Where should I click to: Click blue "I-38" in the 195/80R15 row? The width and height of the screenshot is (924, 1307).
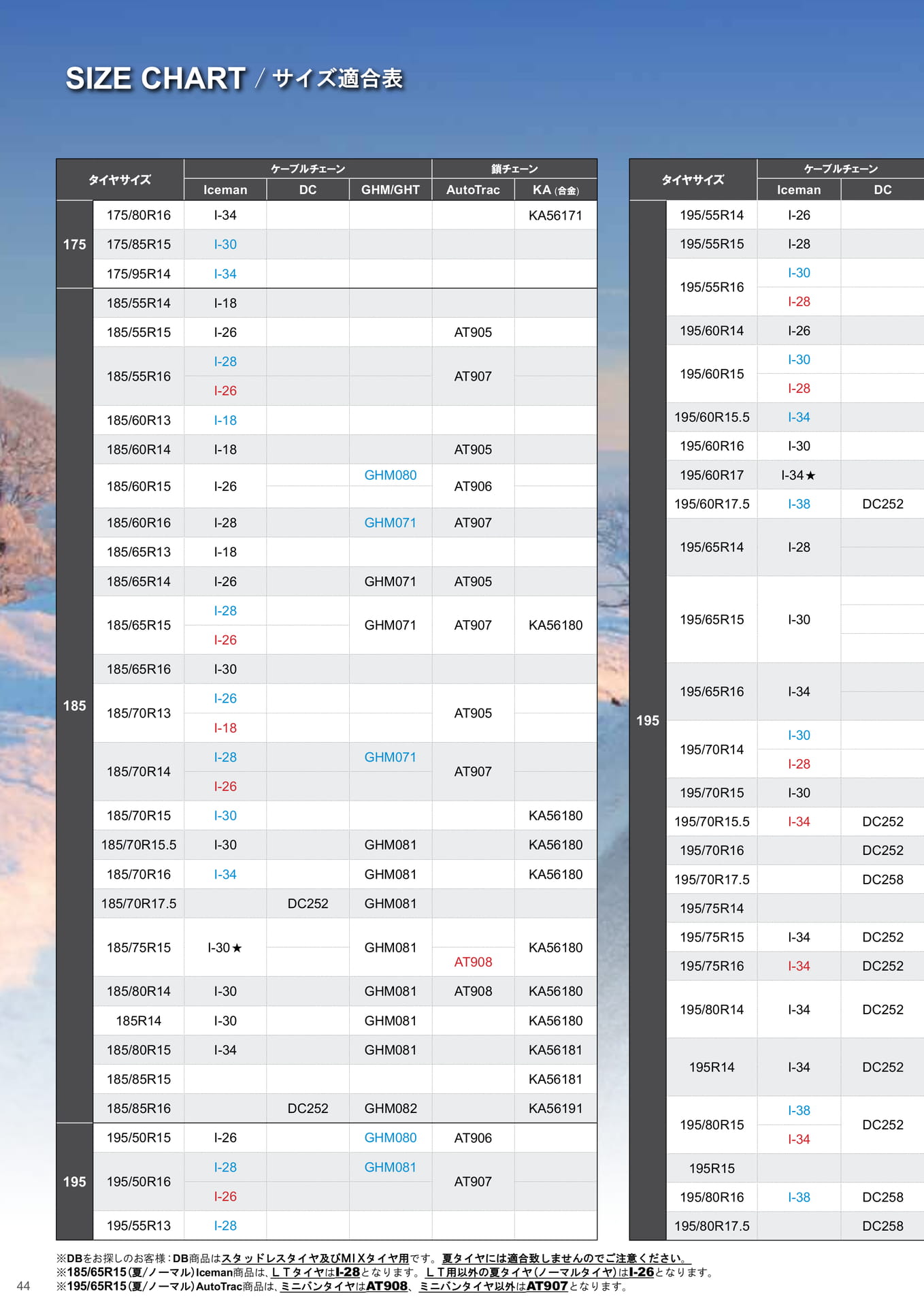[799, 1110]
